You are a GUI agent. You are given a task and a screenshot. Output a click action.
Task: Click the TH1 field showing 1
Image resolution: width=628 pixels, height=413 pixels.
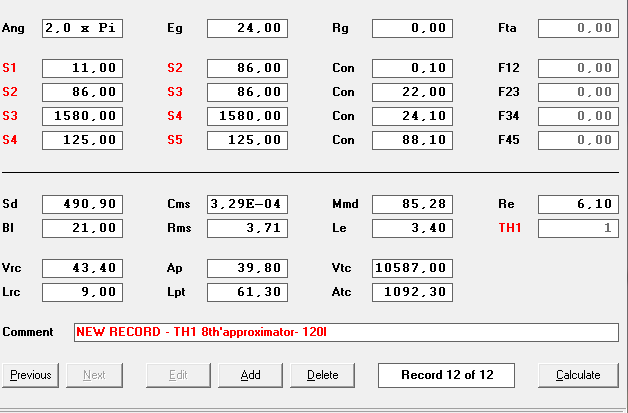click(579, 229)
